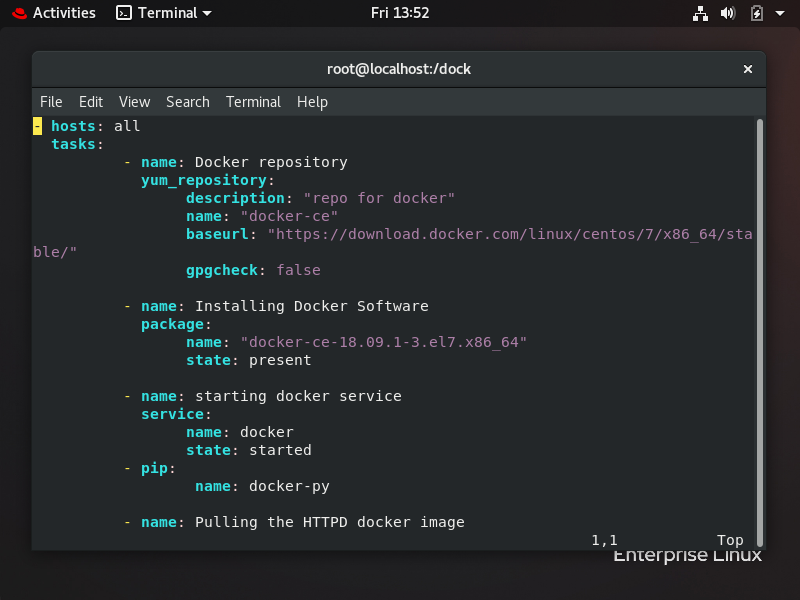Click the download.docker.com URL string
Screen dimensions: 800x600
coord(510,234)
